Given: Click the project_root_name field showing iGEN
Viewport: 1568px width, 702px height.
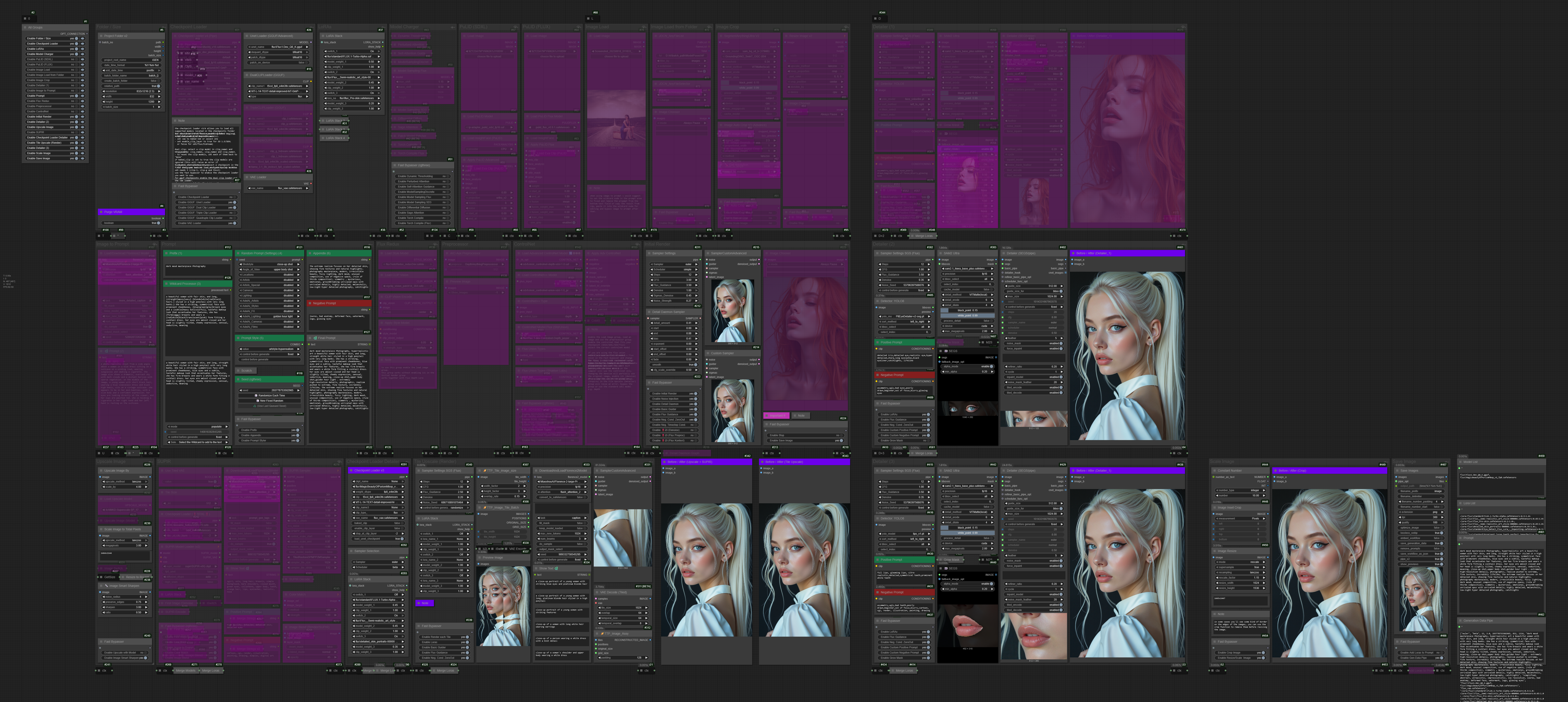Looking at the screenshot, I should 132,60.
